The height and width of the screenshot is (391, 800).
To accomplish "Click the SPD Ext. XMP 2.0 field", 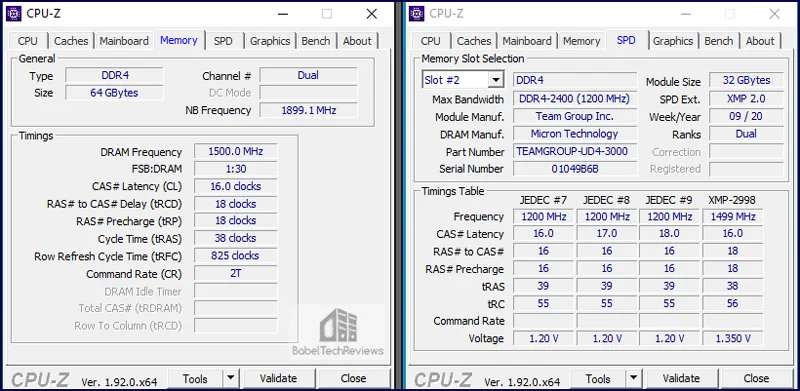I will tap(746, 99).
